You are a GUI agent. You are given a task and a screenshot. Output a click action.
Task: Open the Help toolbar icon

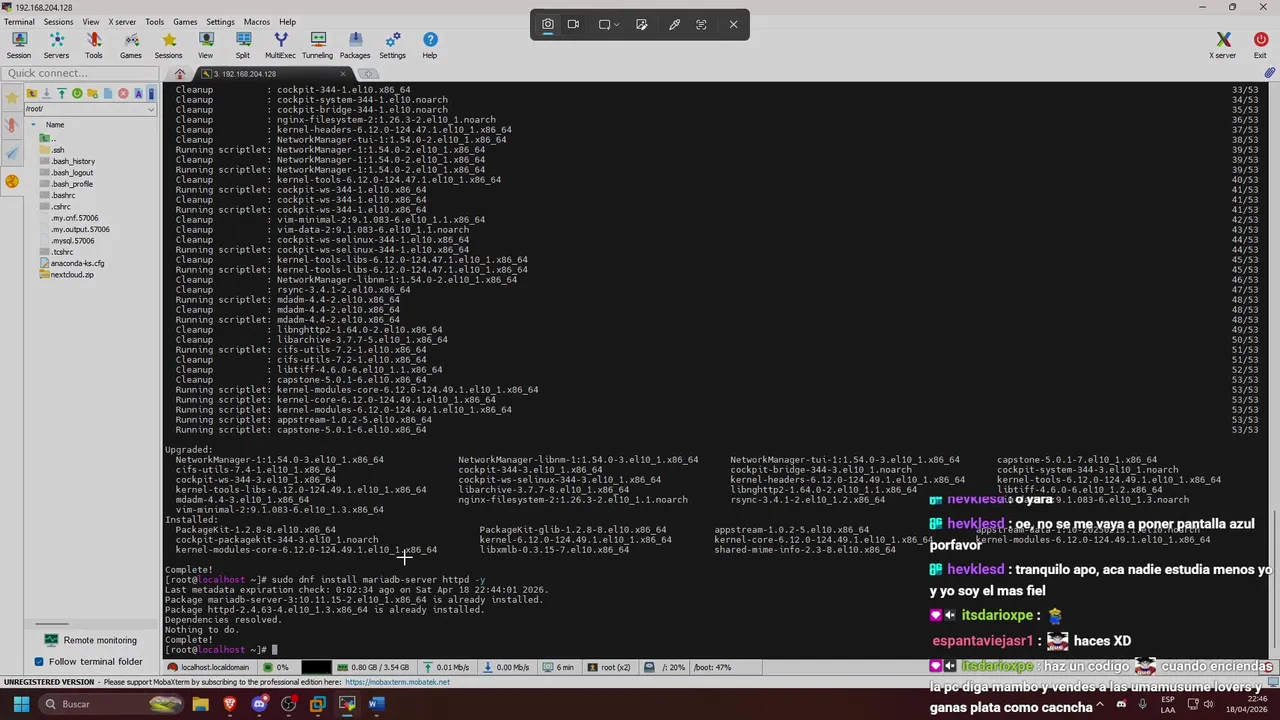pos(430,45)
